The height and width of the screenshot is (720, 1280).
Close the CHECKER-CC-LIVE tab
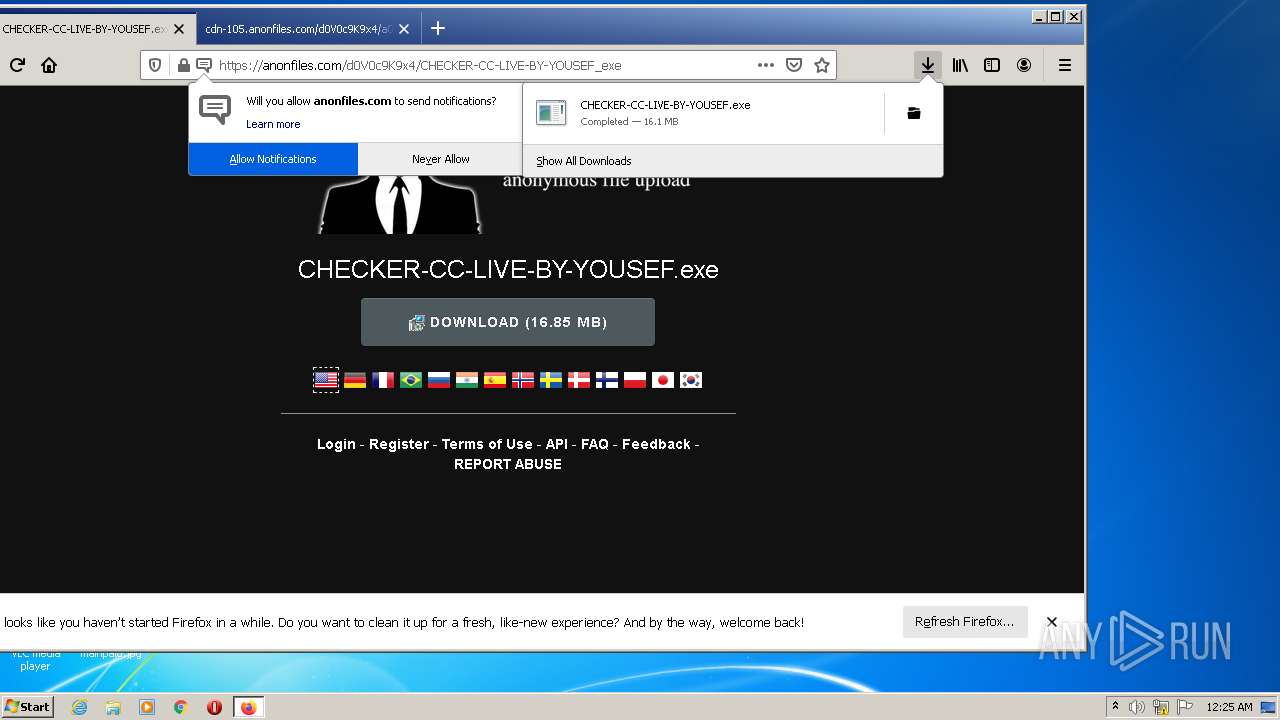(179, 29)
